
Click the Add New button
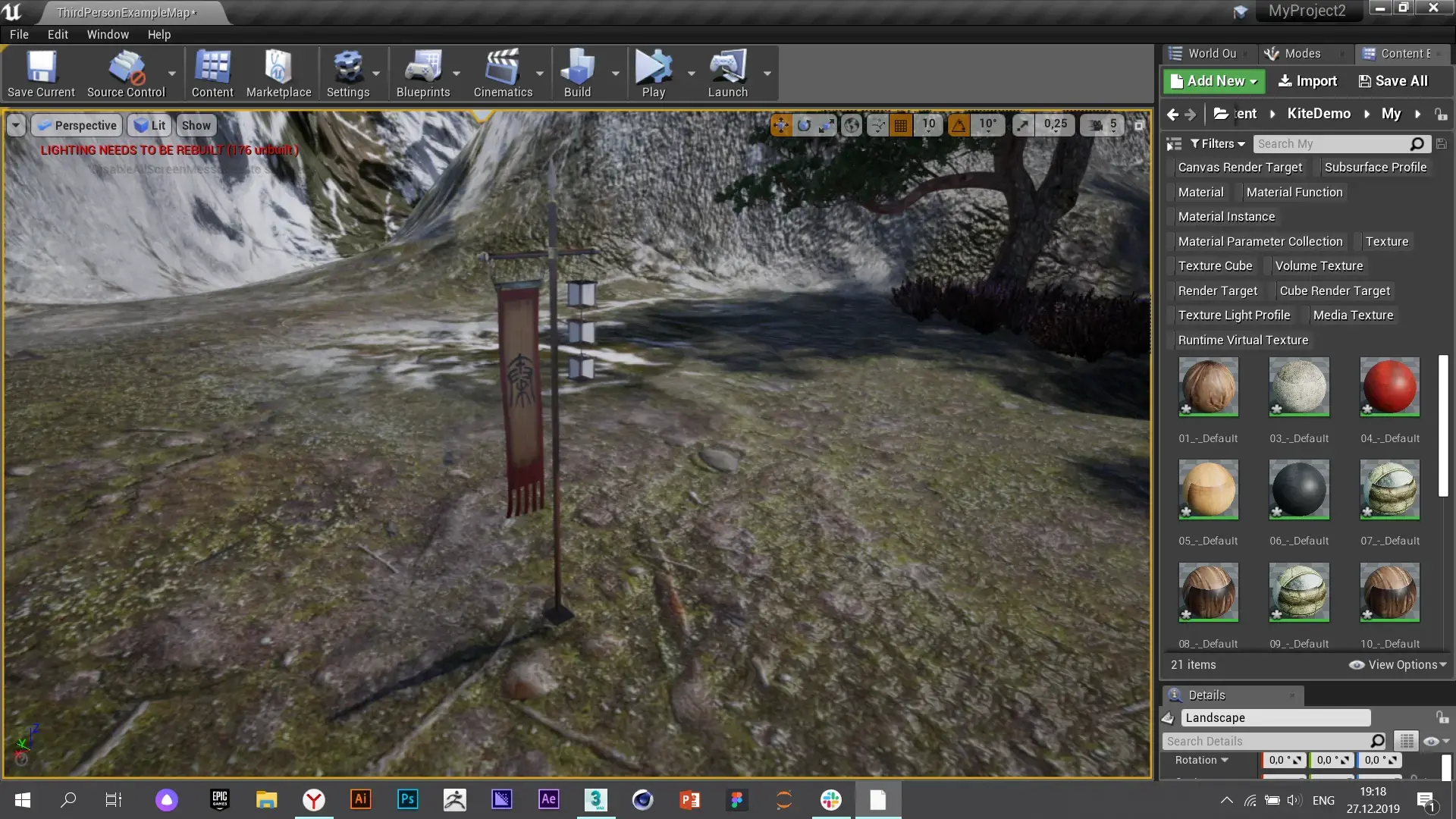1214,81
